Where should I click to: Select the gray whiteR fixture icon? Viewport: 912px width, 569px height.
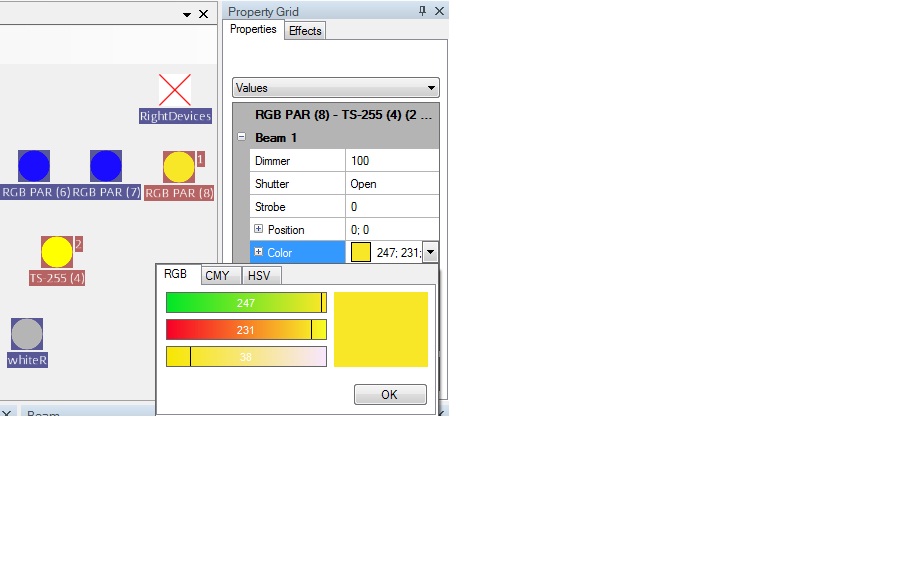27,334
